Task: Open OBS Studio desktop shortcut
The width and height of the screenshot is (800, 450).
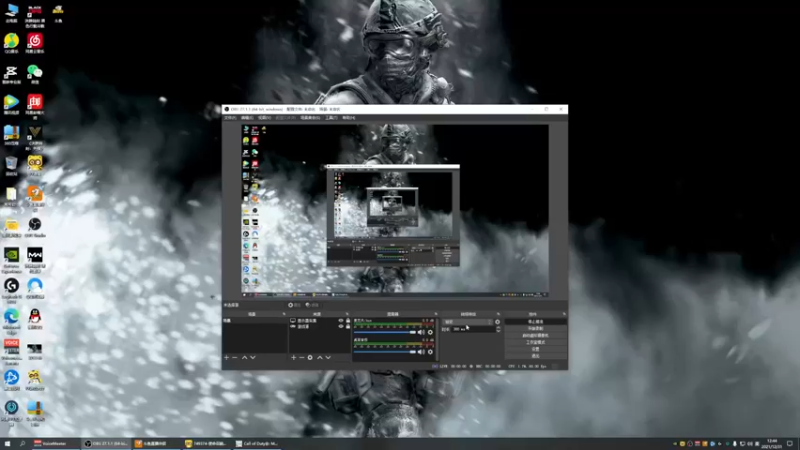Action: [35, 227]
